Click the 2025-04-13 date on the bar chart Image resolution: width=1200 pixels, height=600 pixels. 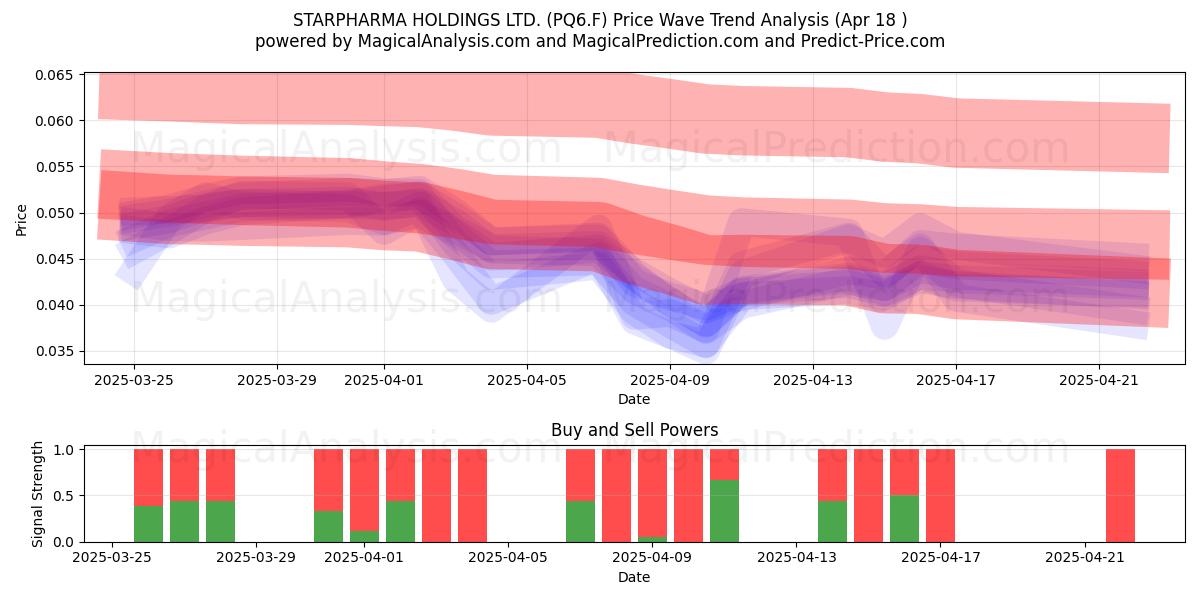(x=796, y=558)
